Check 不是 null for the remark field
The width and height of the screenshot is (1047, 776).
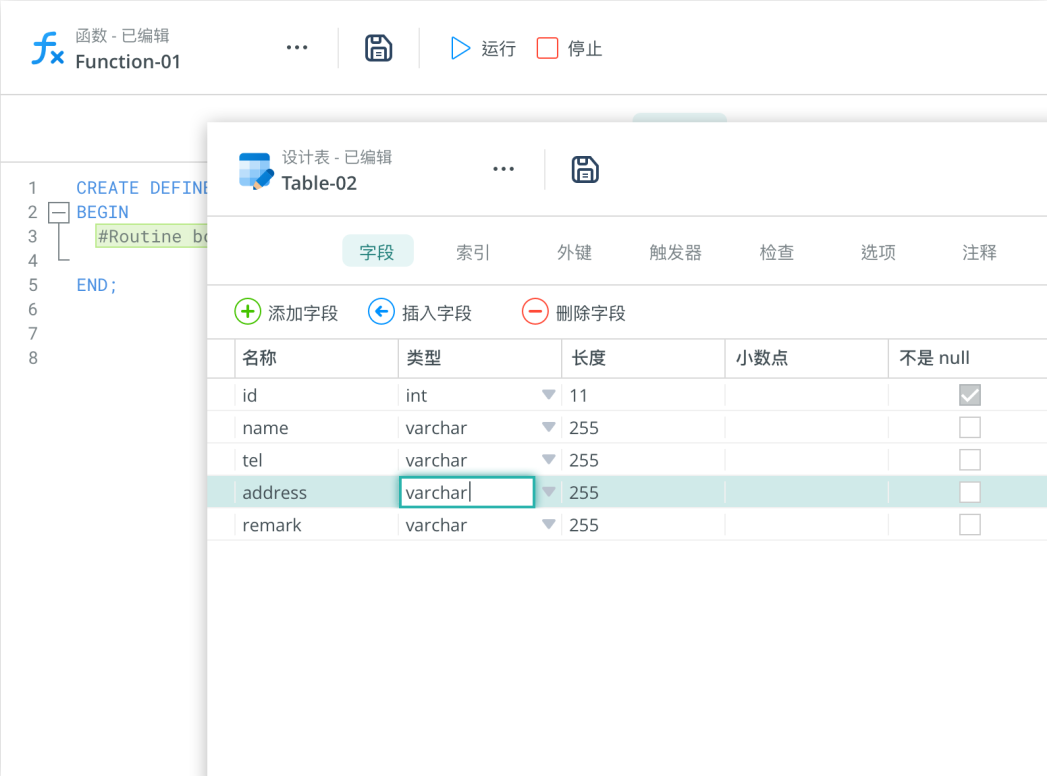[968, 524]
